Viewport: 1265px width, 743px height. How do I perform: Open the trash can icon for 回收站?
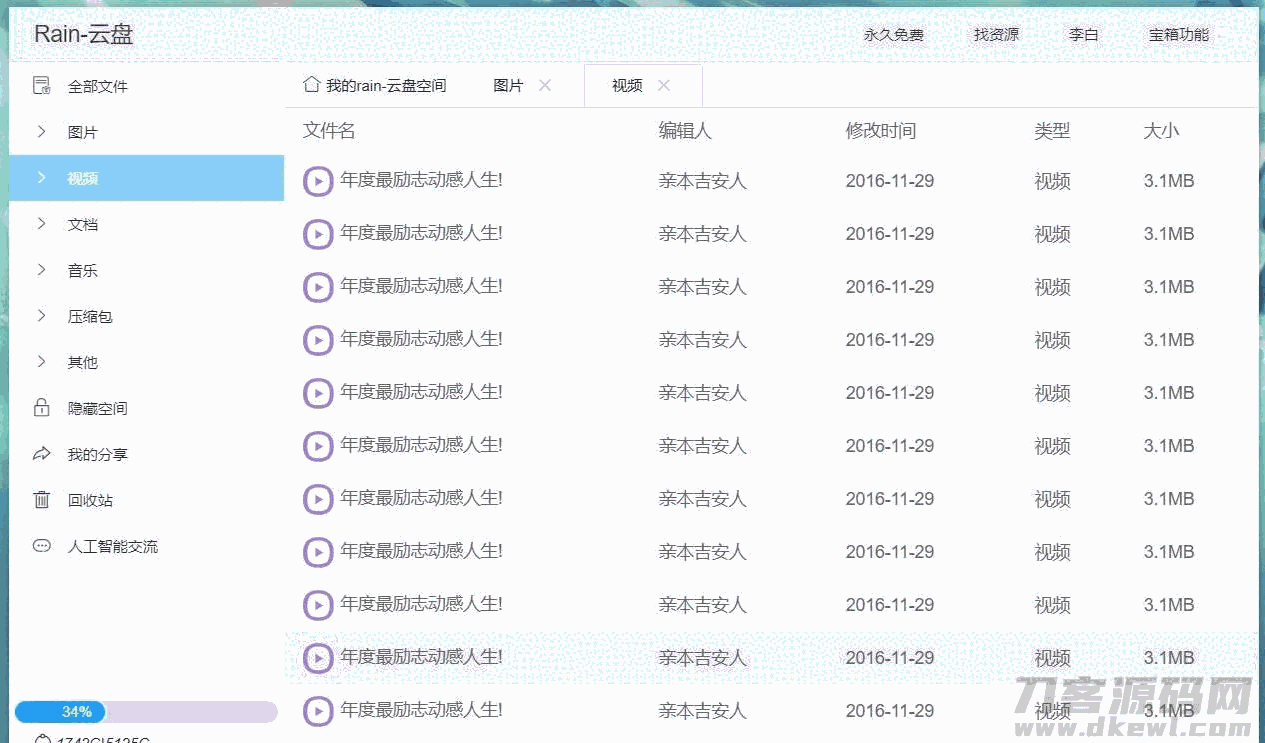click(x=41, y=500)
